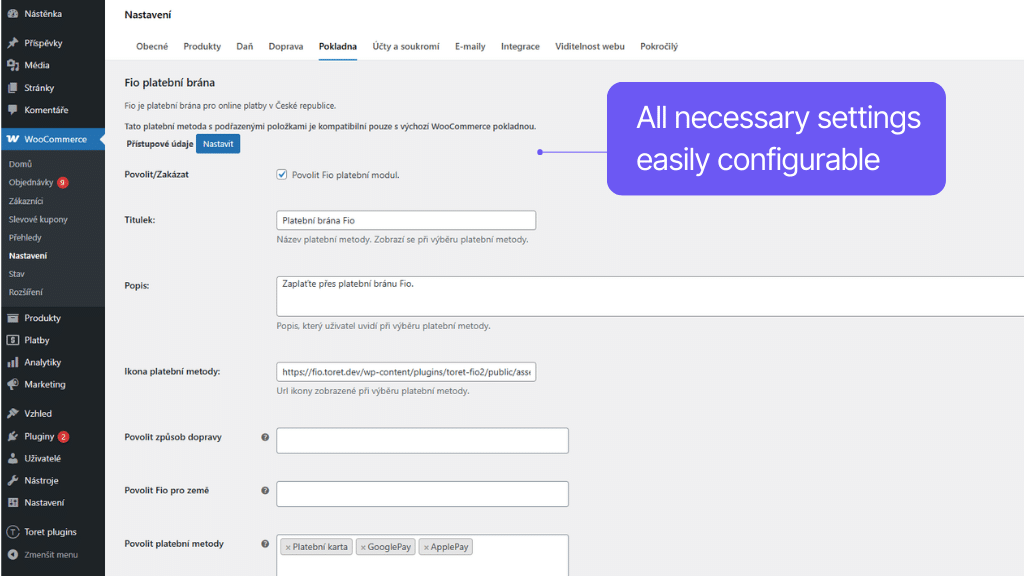The width and height of the screenshot is (1024, 576).
Task: Open Stav submenu item
Action: 16,274
